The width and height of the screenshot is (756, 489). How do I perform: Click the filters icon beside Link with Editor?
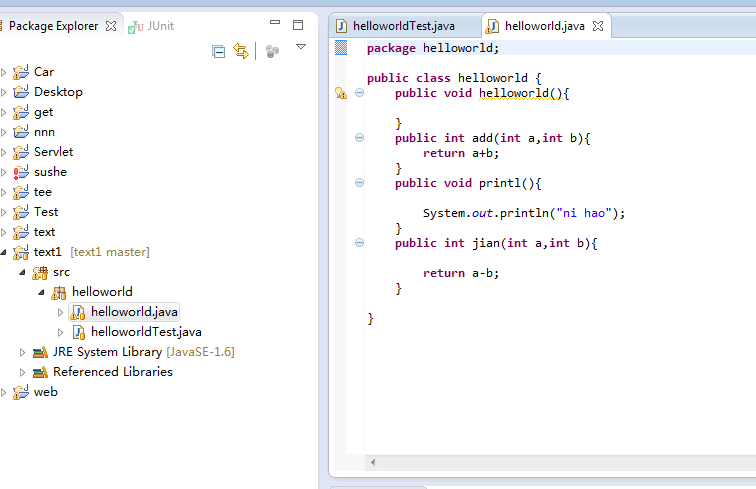[x=272, y=51]
